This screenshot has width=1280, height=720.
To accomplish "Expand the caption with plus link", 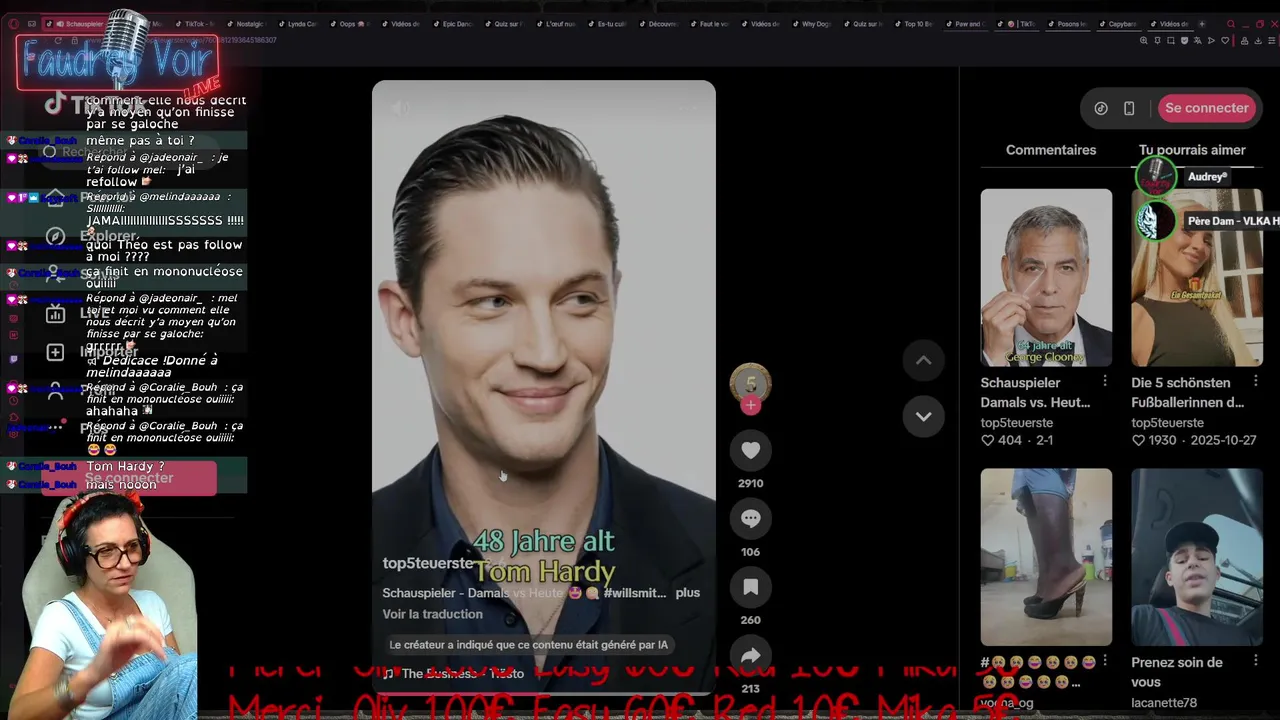I will coord(688,593).
